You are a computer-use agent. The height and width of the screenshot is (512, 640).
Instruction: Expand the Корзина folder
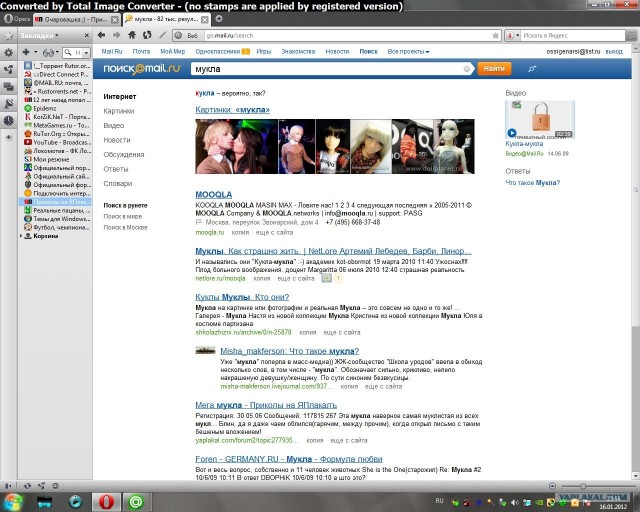[x=20, y=236]
